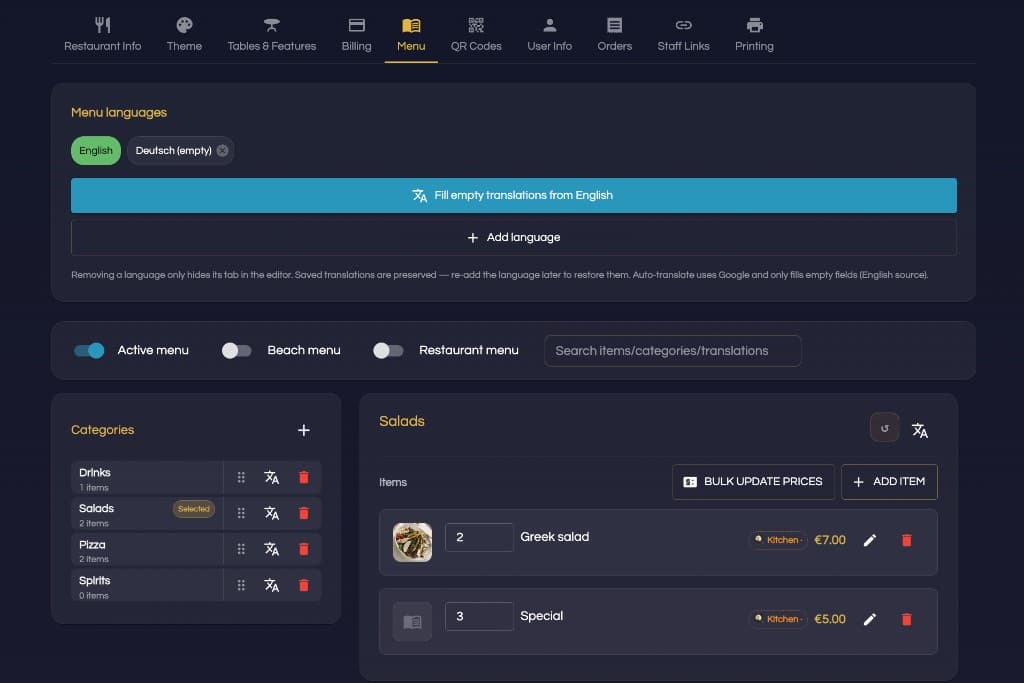
Task: Delete the Salads category
Action: (304, 514)
